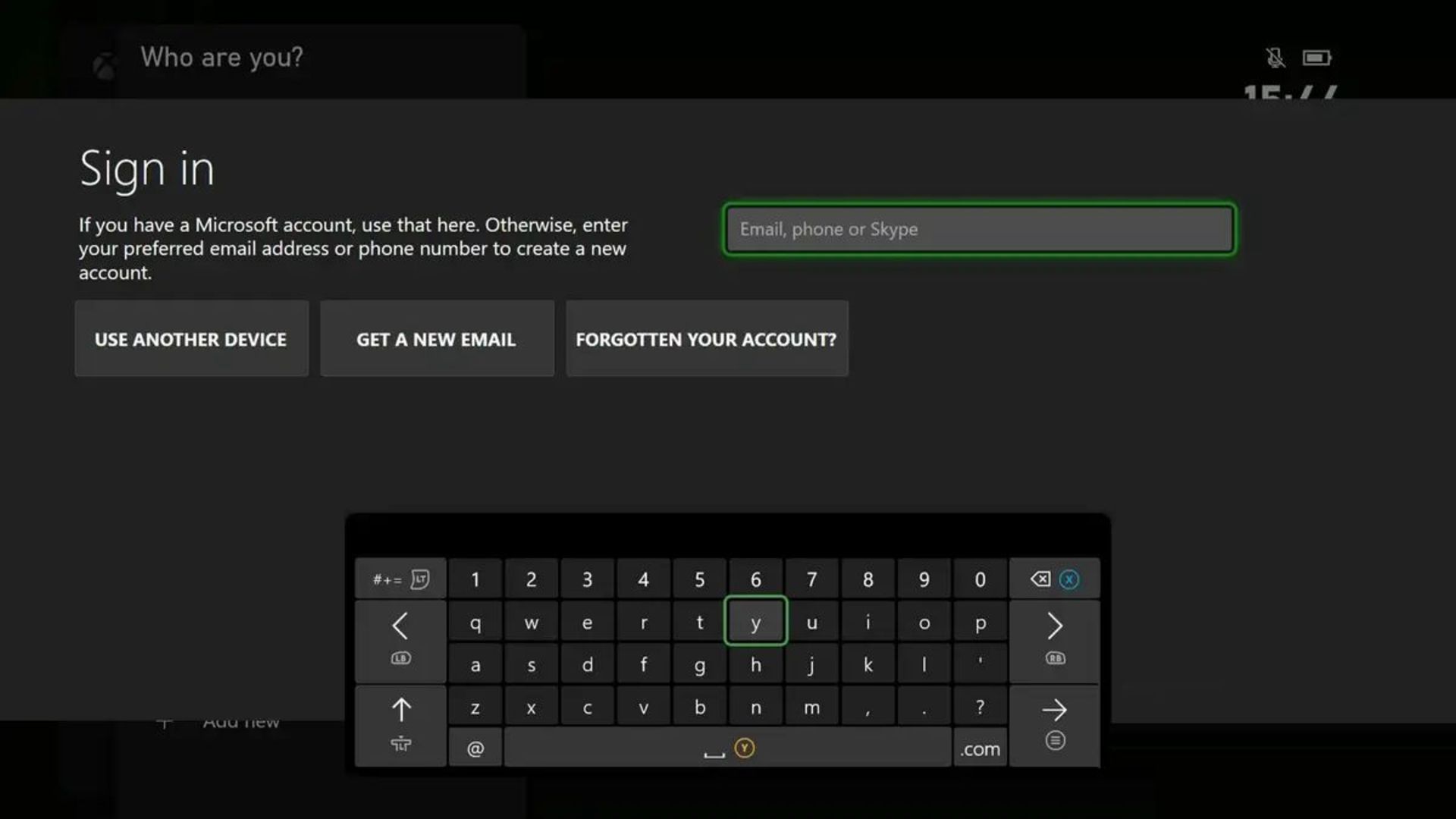This screenshot has height=819, width=1456.
Task: Move cursor right with RB arrow key
Action: 1054,641
